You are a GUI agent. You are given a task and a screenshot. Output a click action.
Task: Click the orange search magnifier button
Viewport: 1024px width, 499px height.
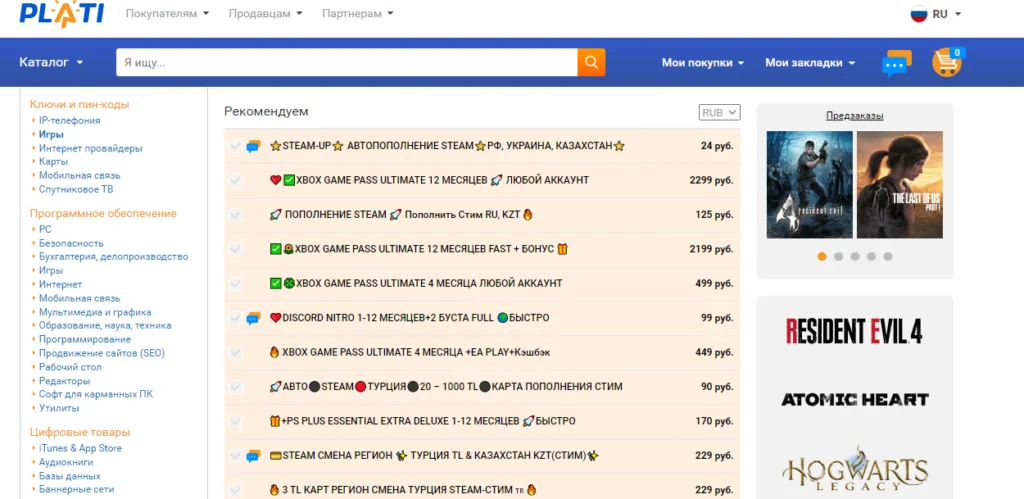[591, 62]
